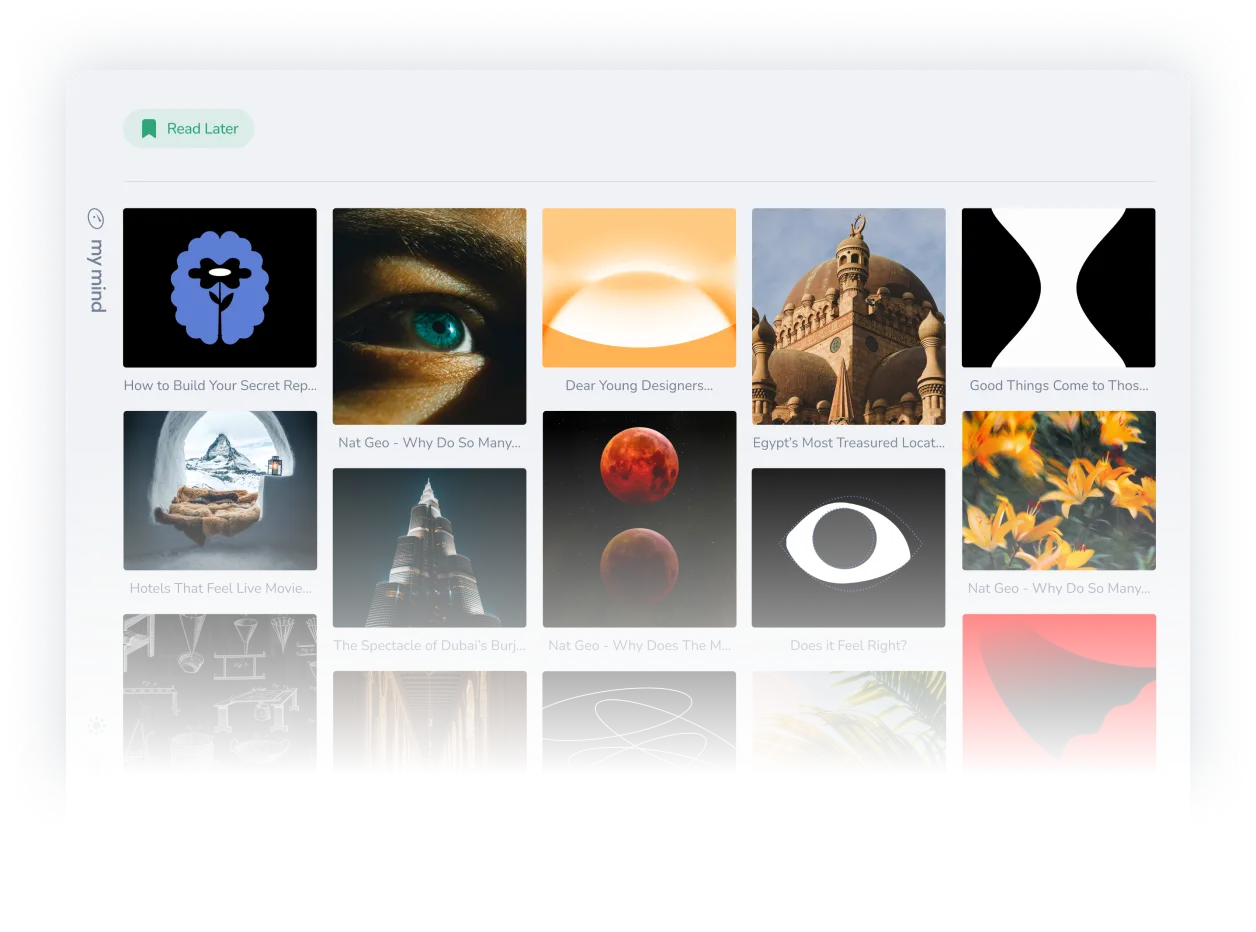The height and width of the screenshot is (932, 1256).
Task: Open the pink red abstract shape thumbnail
Action: pyautogui.click(x=1059, y=693)
